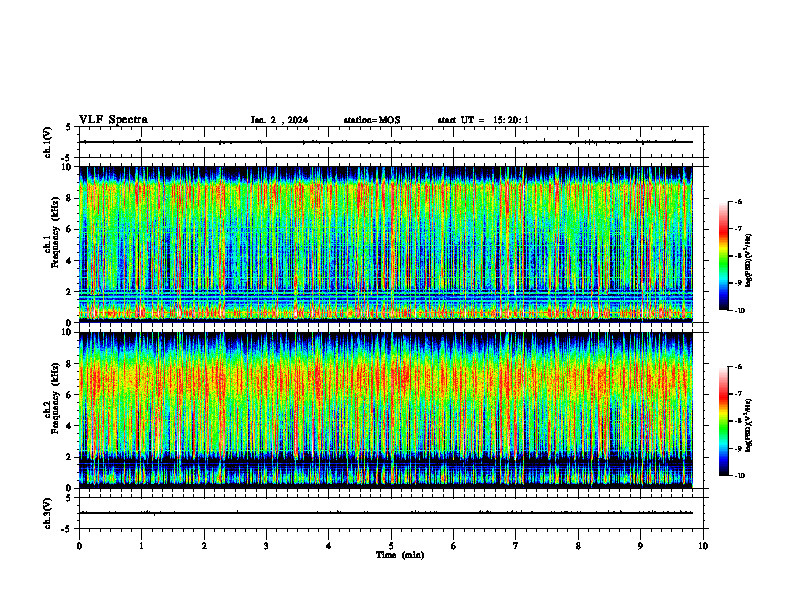Click the 'station=MOS' label

coord(372,120)
